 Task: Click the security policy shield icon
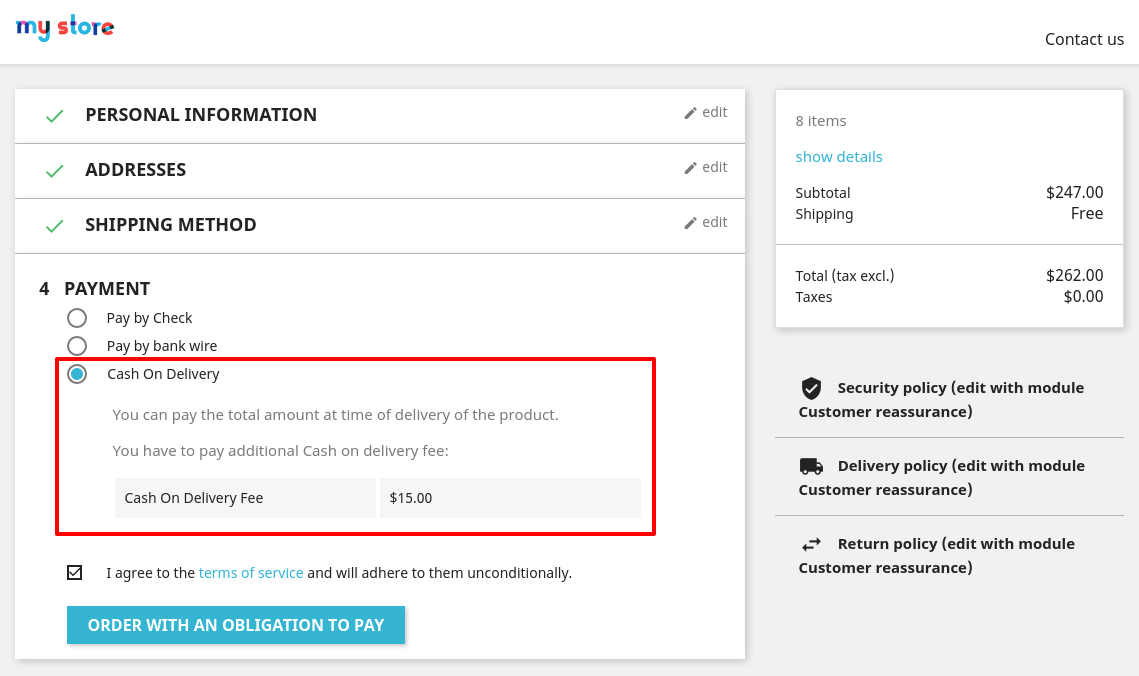(x=810, y=387)
